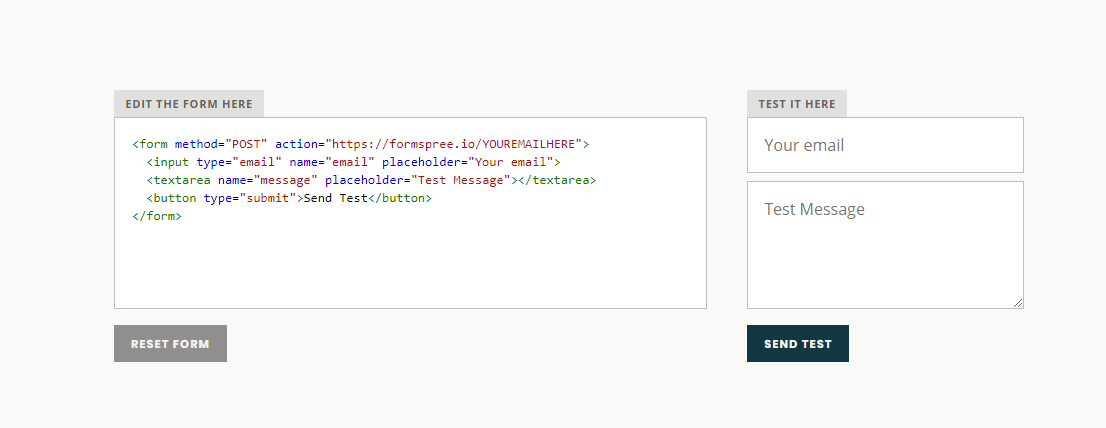This screenshot has height=428, width=1106.
Task: Select the Test It Here label
Action: pos(796,104)
